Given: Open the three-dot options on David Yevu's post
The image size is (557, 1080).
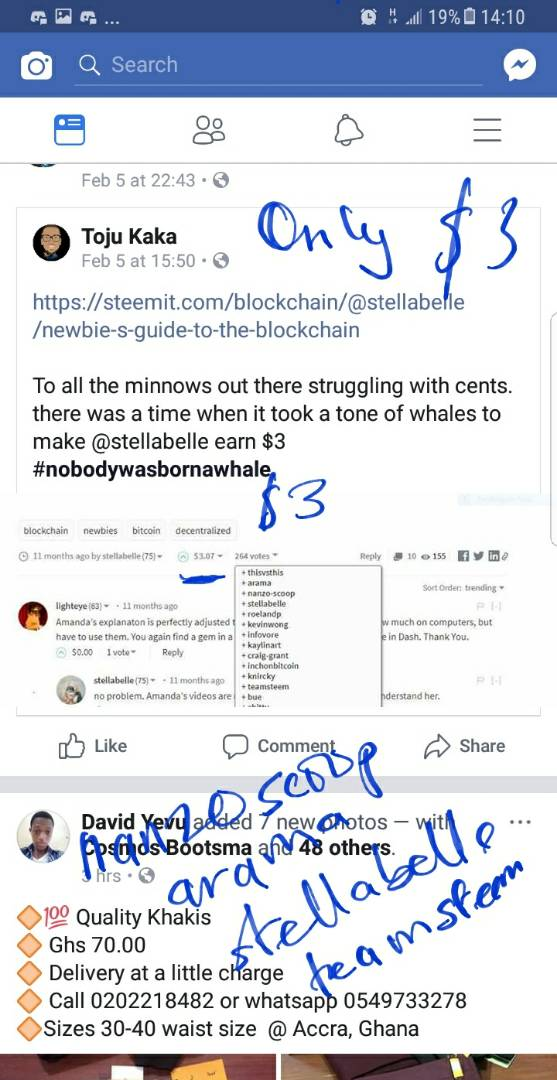Looking at the screenshot, I should (x=520, y=822).
